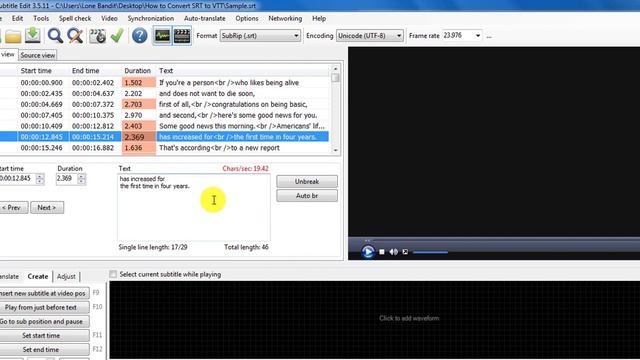Adjust Duration with its spinner arrows
The image size is (640, 360).
click(81, 179)
